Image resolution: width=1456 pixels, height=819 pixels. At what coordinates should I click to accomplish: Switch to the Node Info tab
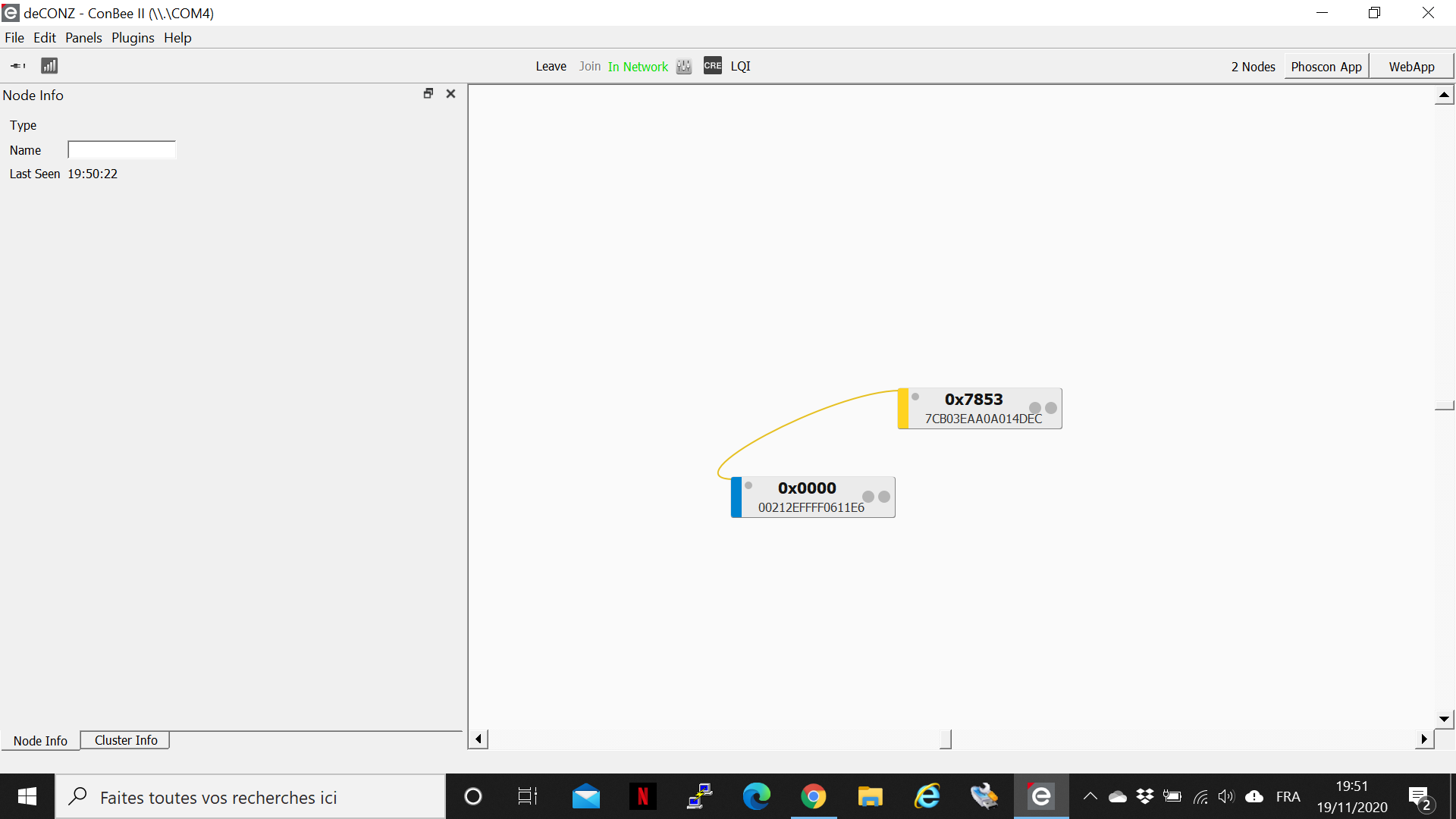tap(40, 741)
